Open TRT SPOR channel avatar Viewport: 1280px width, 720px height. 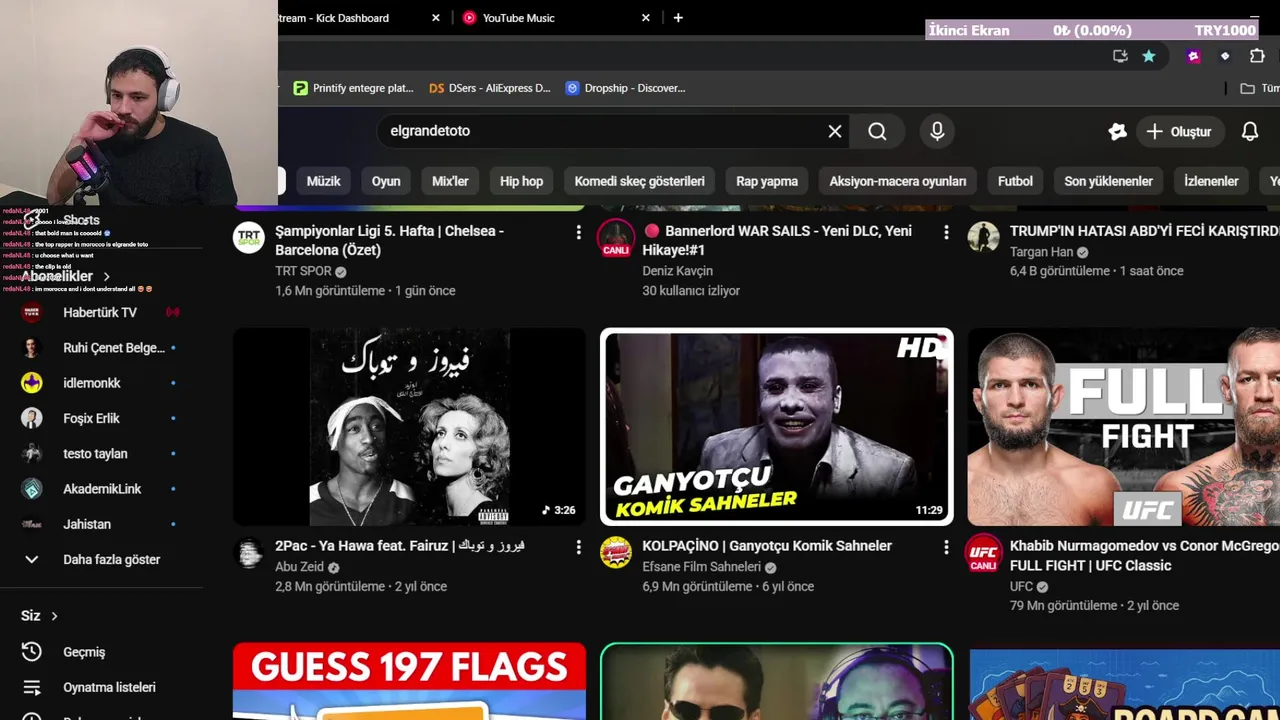248,238
